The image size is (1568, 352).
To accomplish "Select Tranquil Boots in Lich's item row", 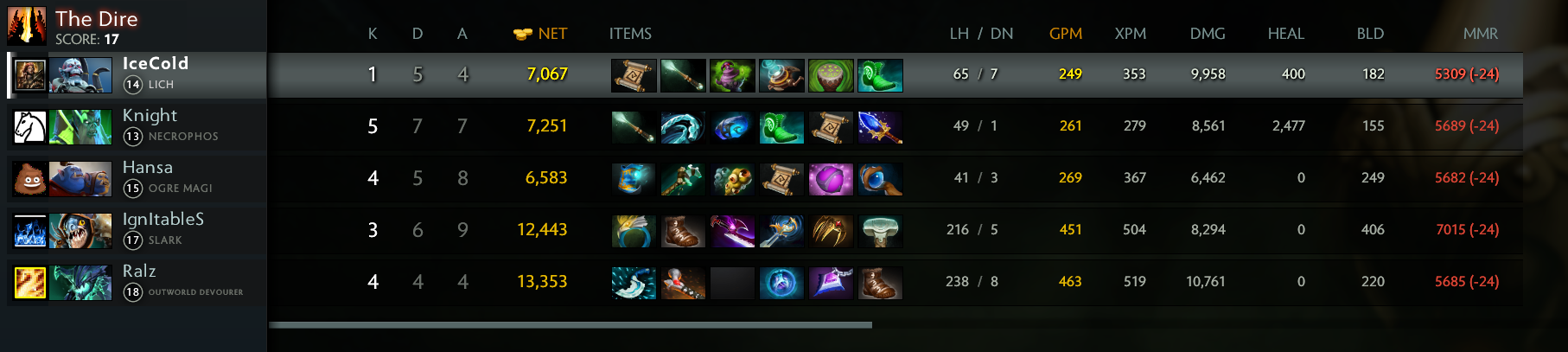I will 880,75.
